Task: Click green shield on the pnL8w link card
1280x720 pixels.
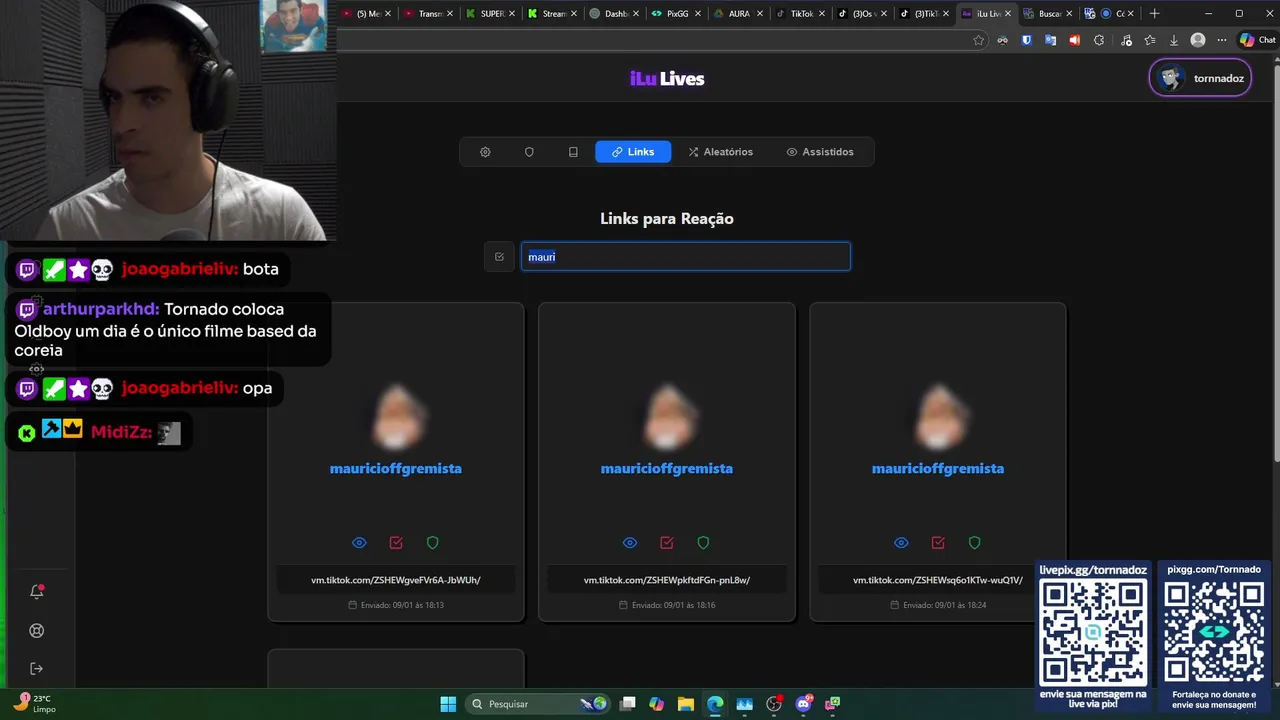Action: (x=704, y=543)
